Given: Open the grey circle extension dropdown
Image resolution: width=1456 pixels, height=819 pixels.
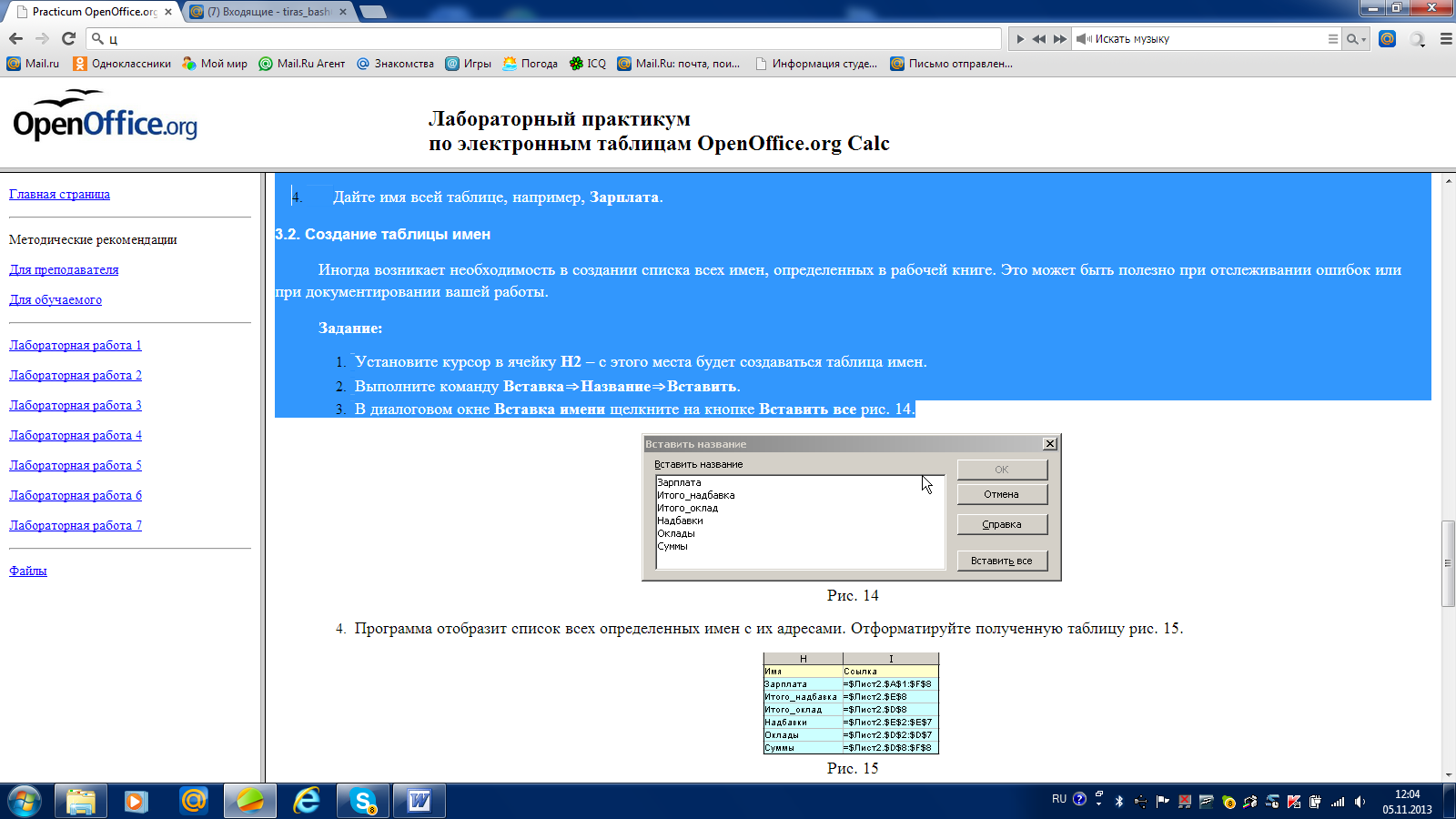Looking at the screenshot, I should click(x=1418, y=39).
